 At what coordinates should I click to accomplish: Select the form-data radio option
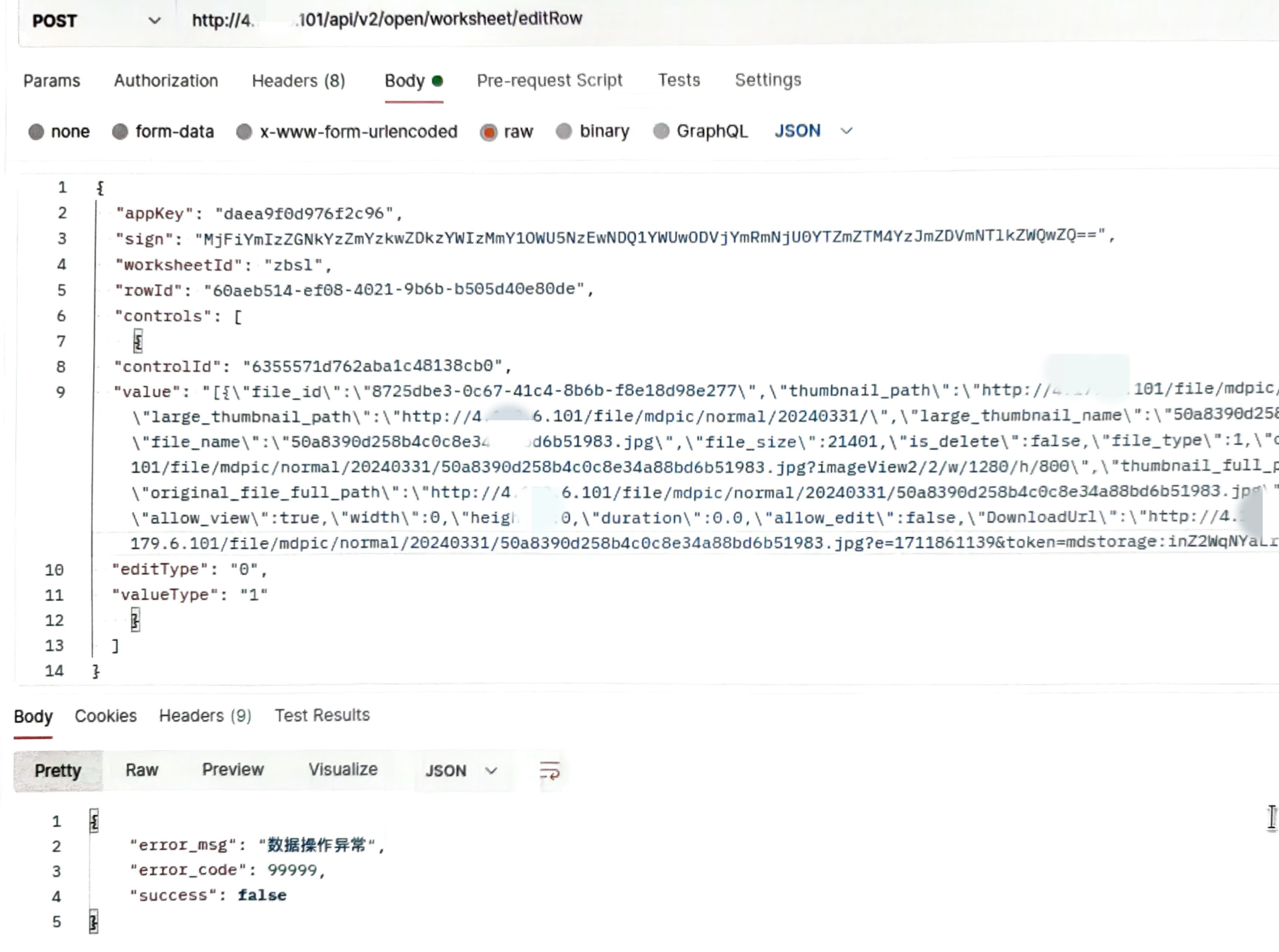120,132
